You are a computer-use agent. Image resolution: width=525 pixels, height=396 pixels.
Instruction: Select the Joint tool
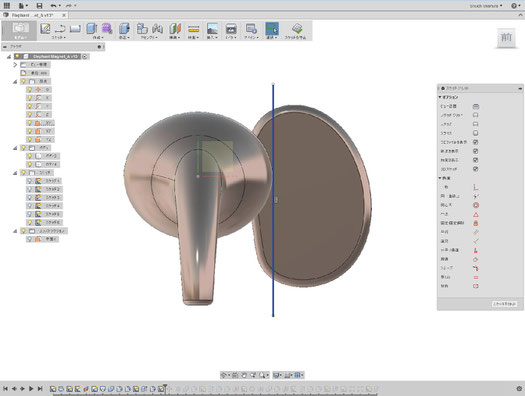157,28
